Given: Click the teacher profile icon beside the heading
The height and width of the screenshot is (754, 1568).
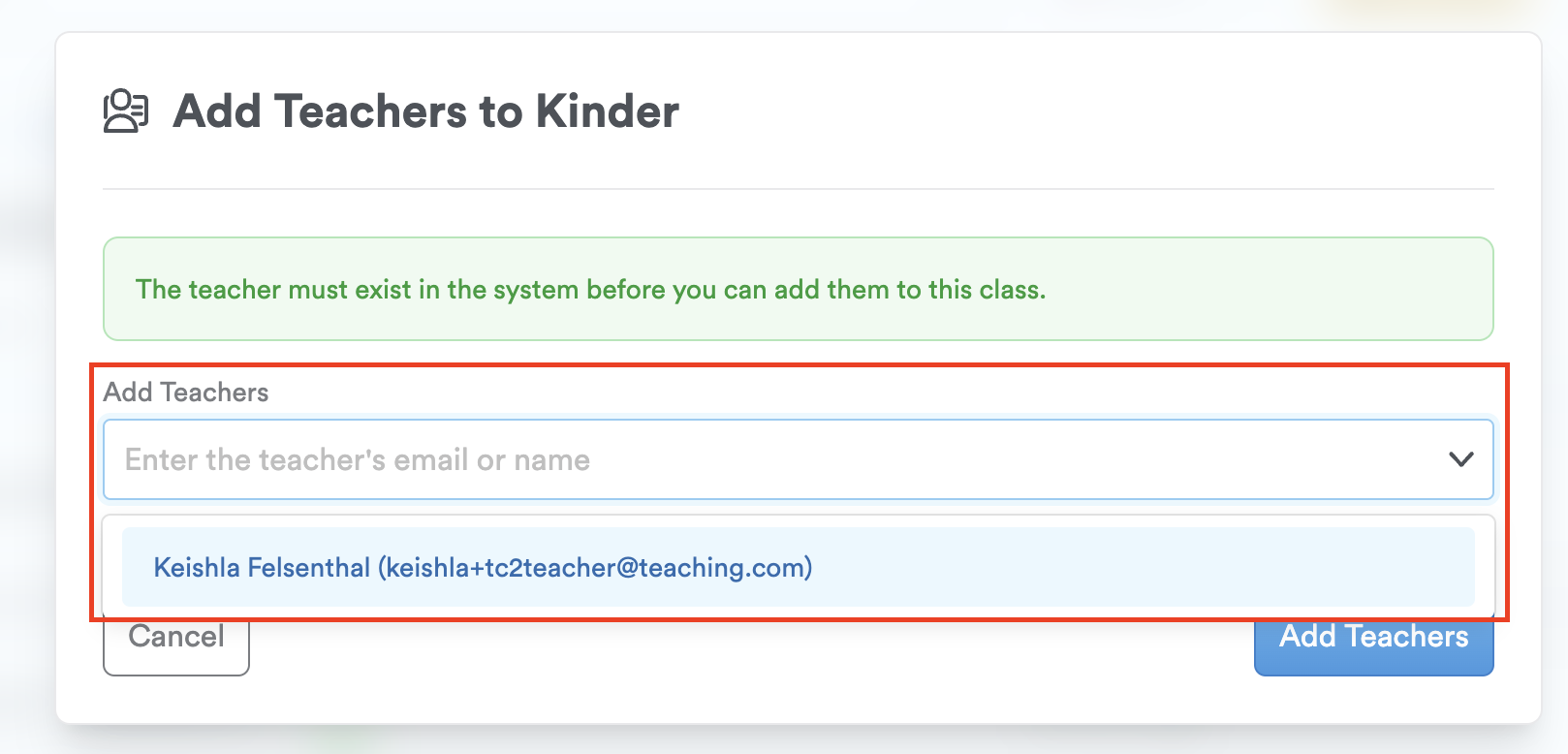Looking at the screenshot, I should click(x=126, y=110).
